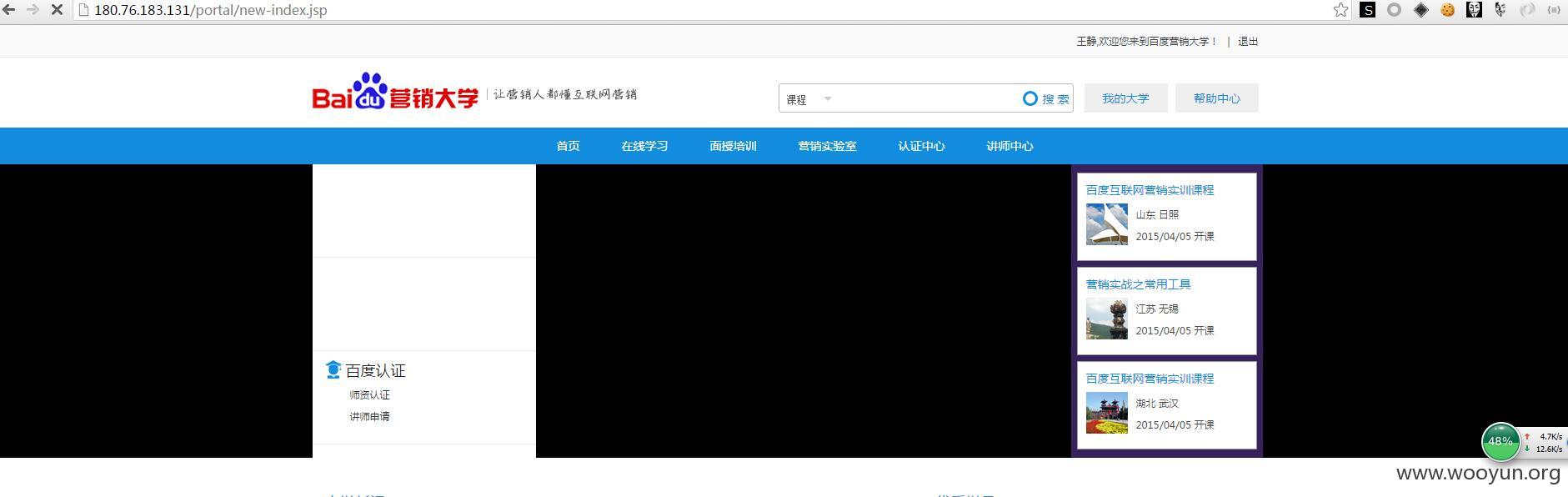Click the welcome text 王静,欢迎您来到百度营销大学
Viewport: 1568px width, 497px height.
point(1146,42)
